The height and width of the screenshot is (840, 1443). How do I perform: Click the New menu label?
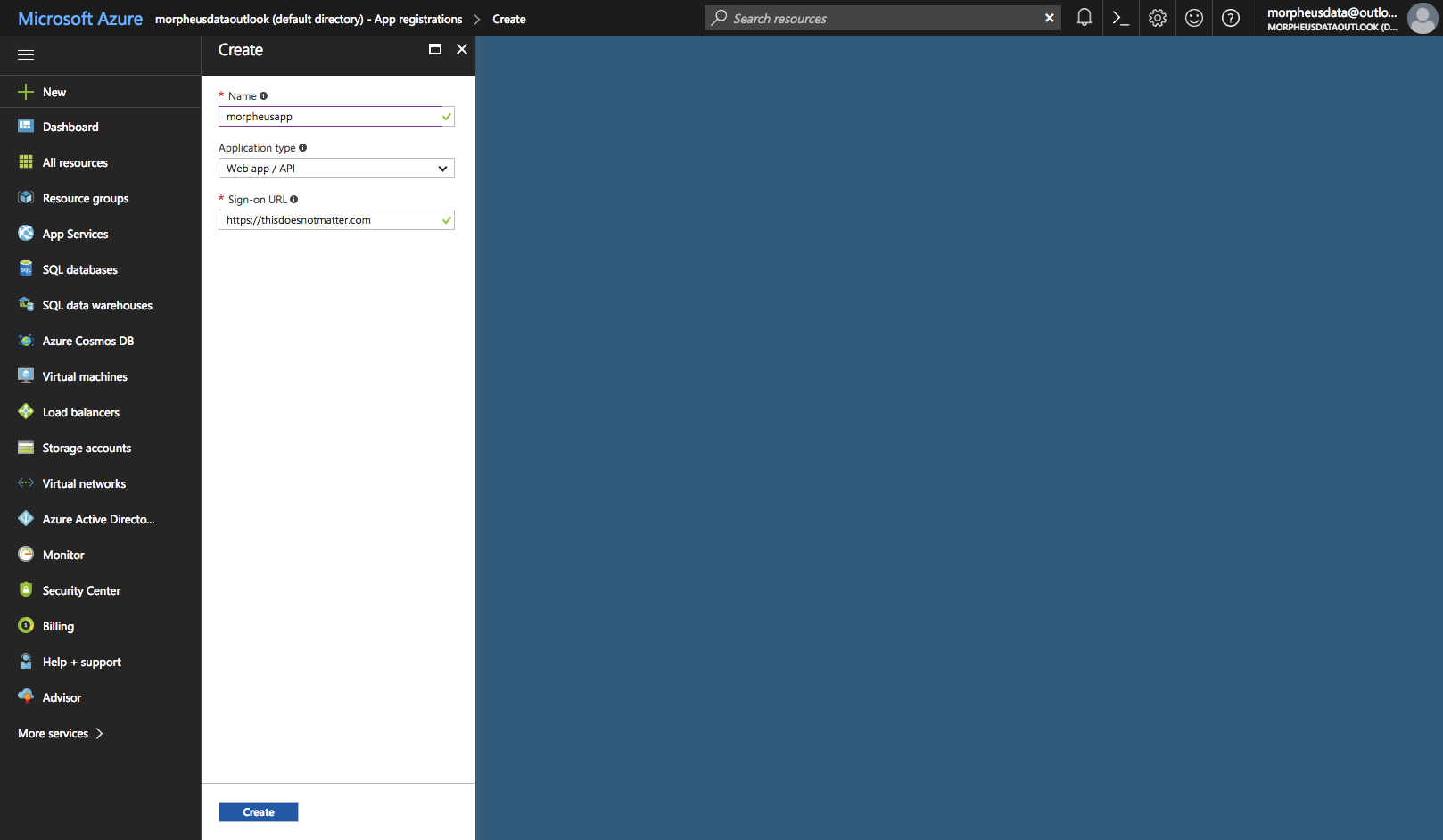click(54, 92)
